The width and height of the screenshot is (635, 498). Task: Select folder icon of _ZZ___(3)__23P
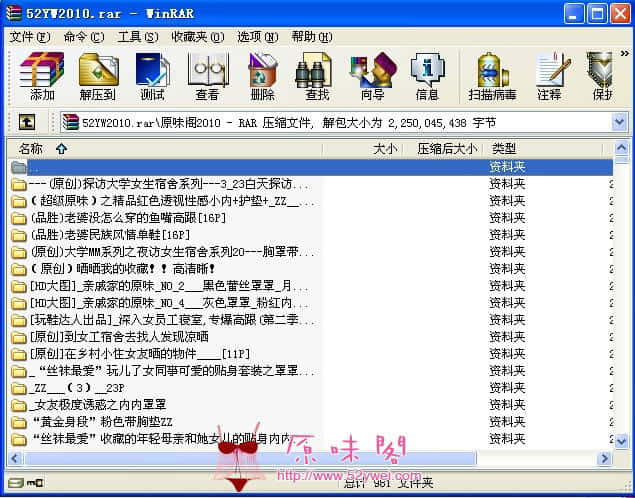pyautogui.click(x=19, y=388)
